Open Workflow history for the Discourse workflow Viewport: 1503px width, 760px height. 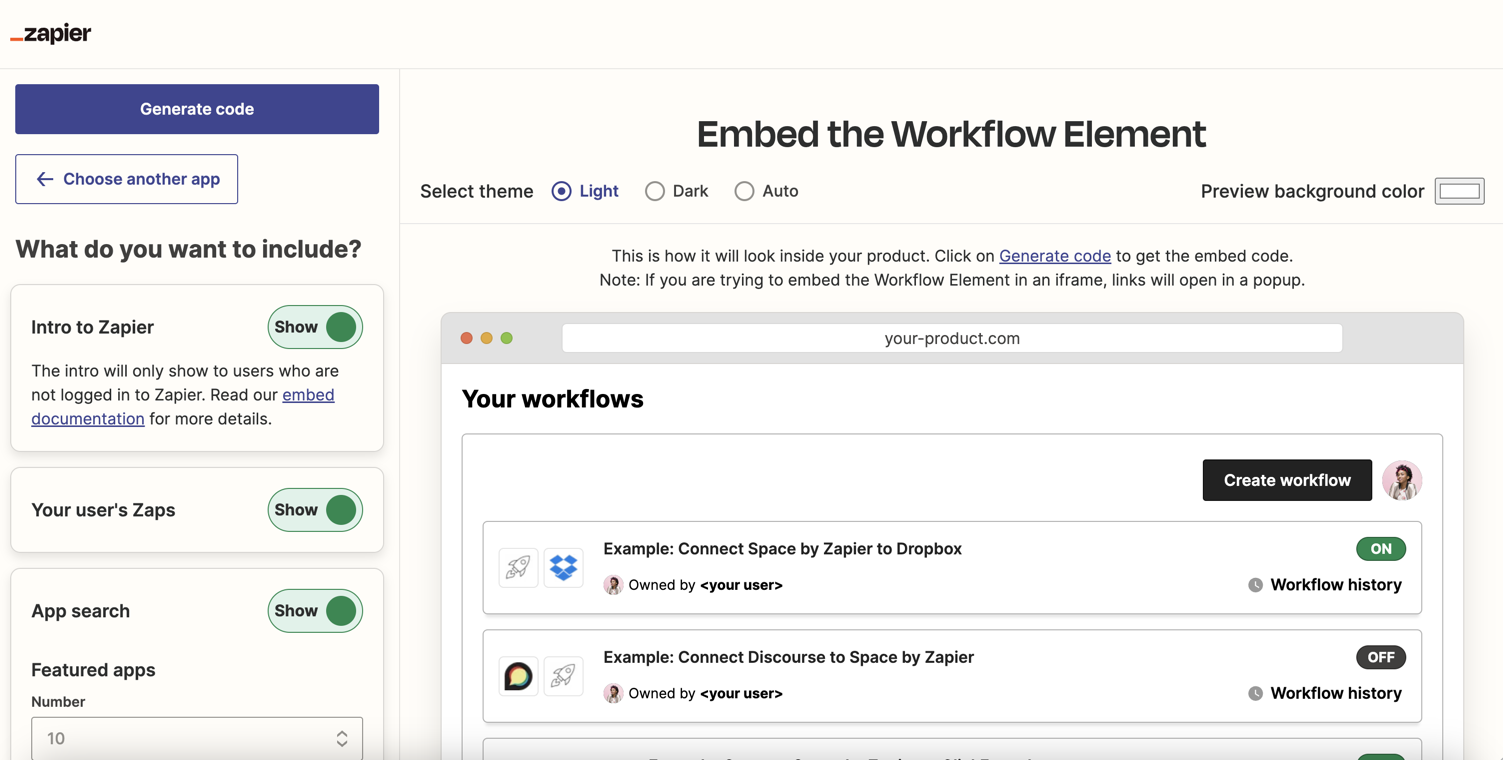1336,693
